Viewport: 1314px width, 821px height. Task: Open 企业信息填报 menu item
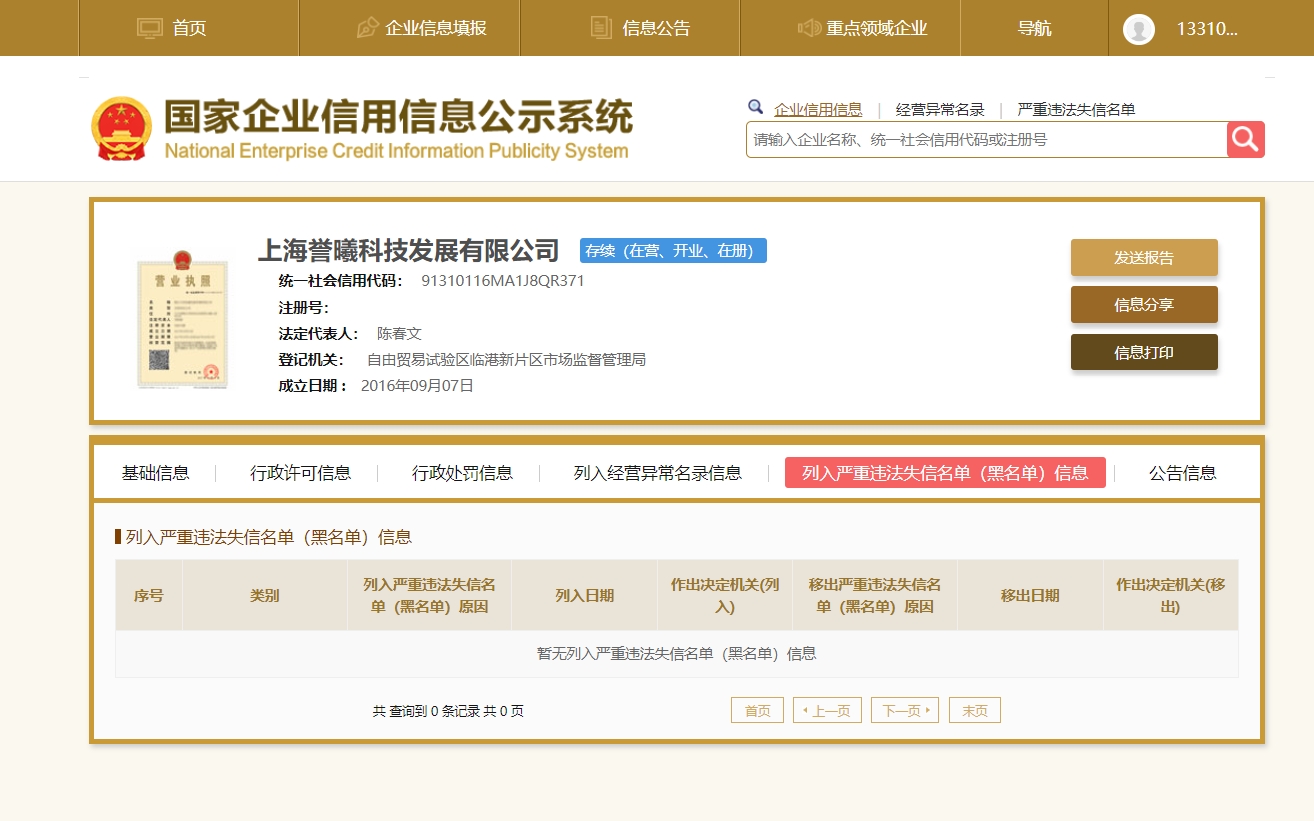[x=436, y=28]
